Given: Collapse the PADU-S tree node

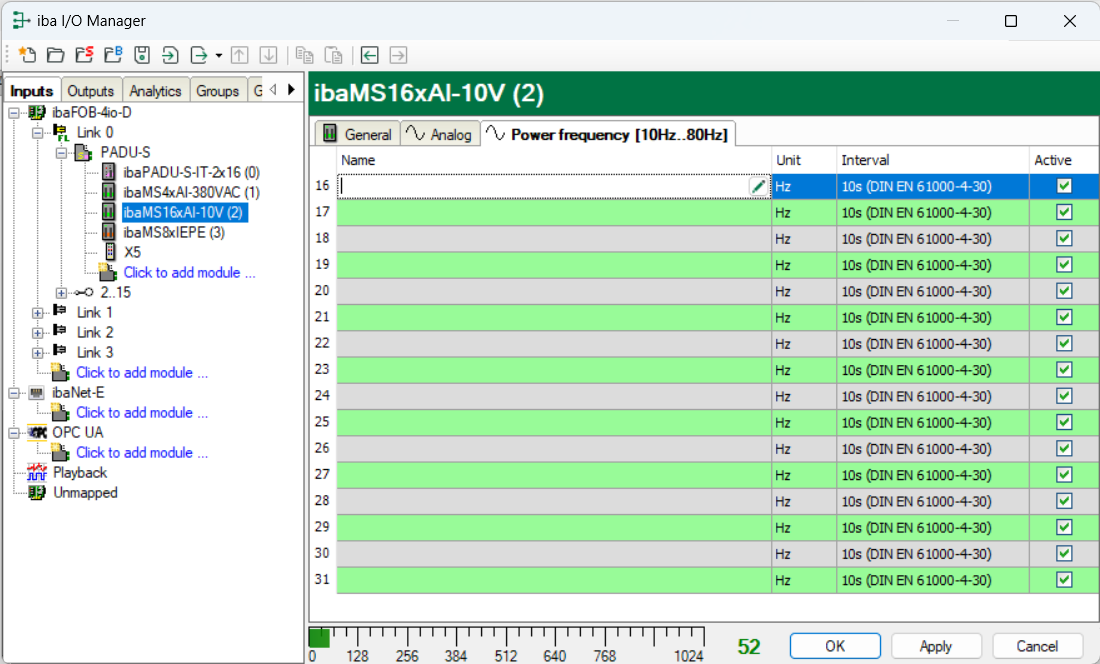Looking at the screenshot, I should point(62,152).
